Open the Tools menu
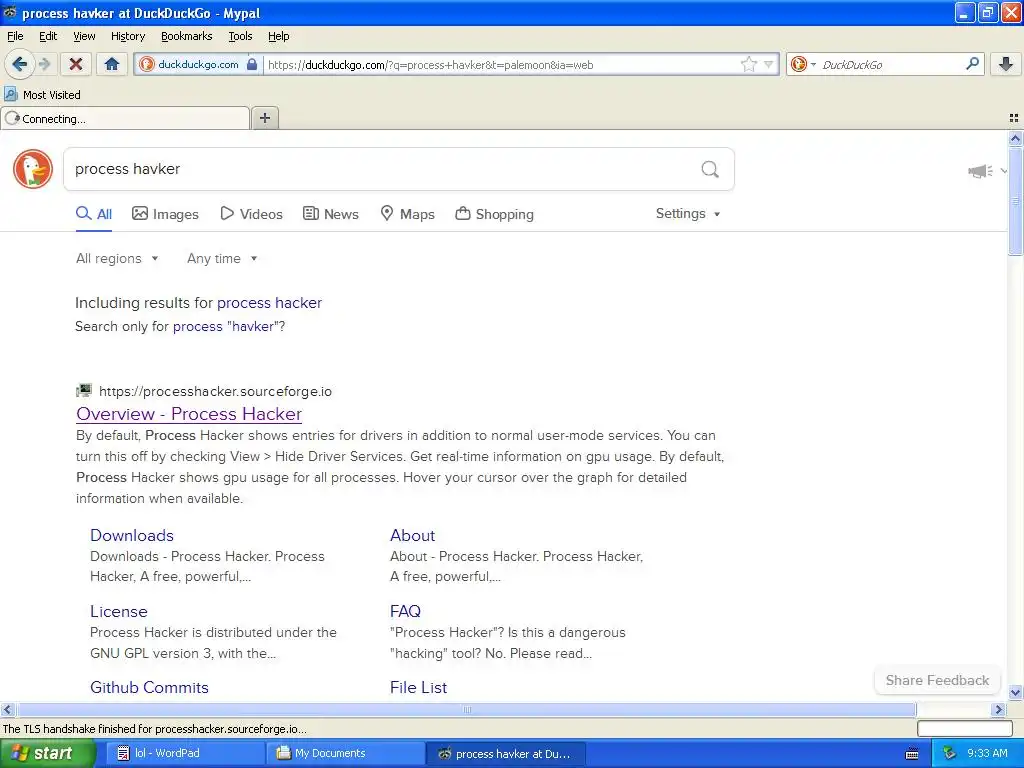Viewport: 1024px width, 768px height. click(x=240, y=36)
